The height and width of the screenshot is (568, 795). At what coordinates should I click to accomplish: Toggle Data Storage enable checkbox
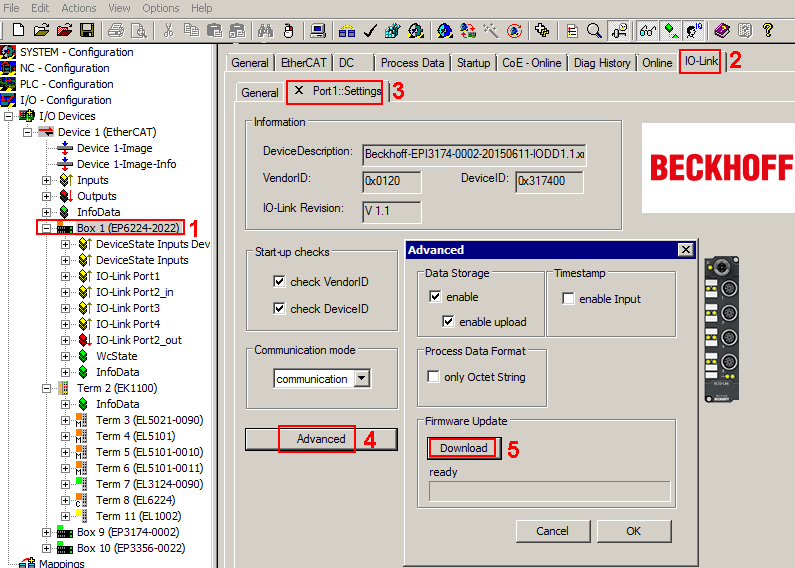pos(435,296)
